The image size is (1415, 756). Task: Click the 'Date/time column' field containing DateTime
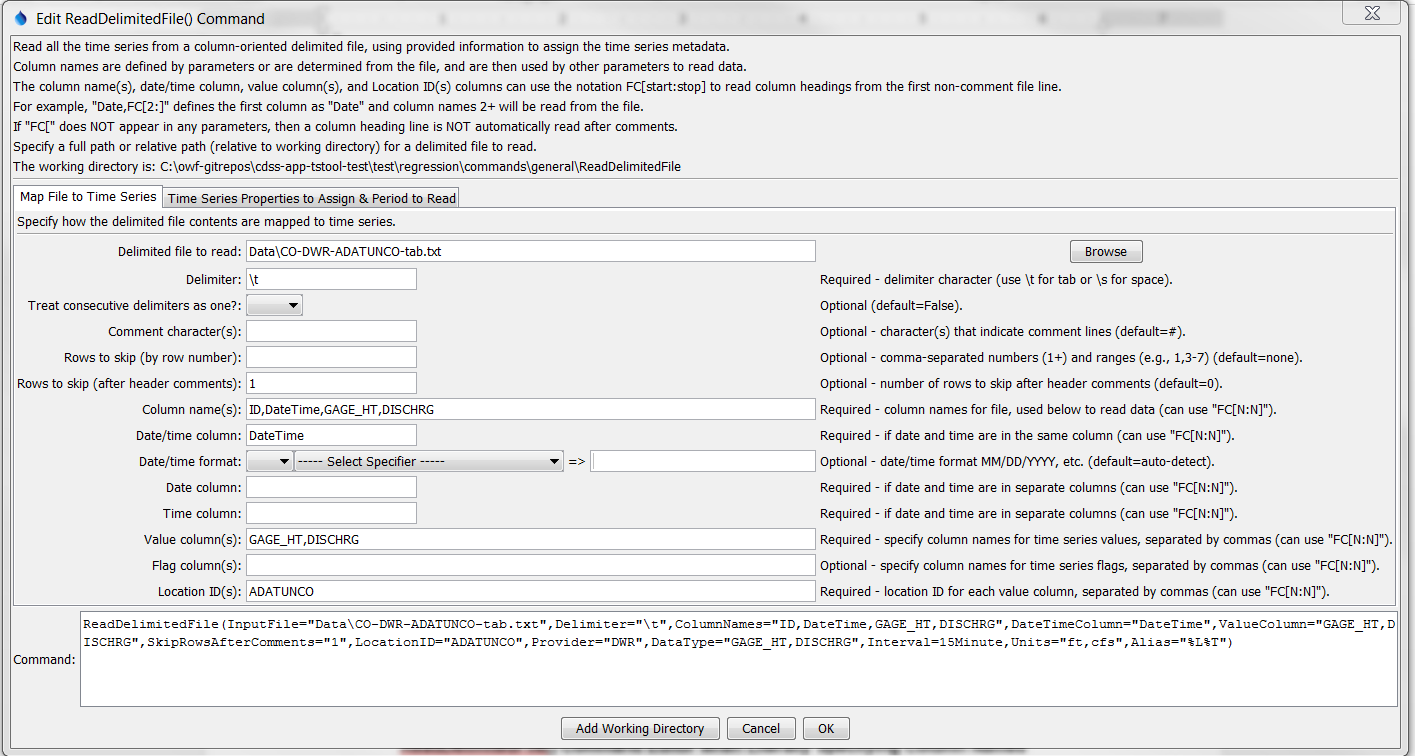pyautogui.click(x=331, y=434)
